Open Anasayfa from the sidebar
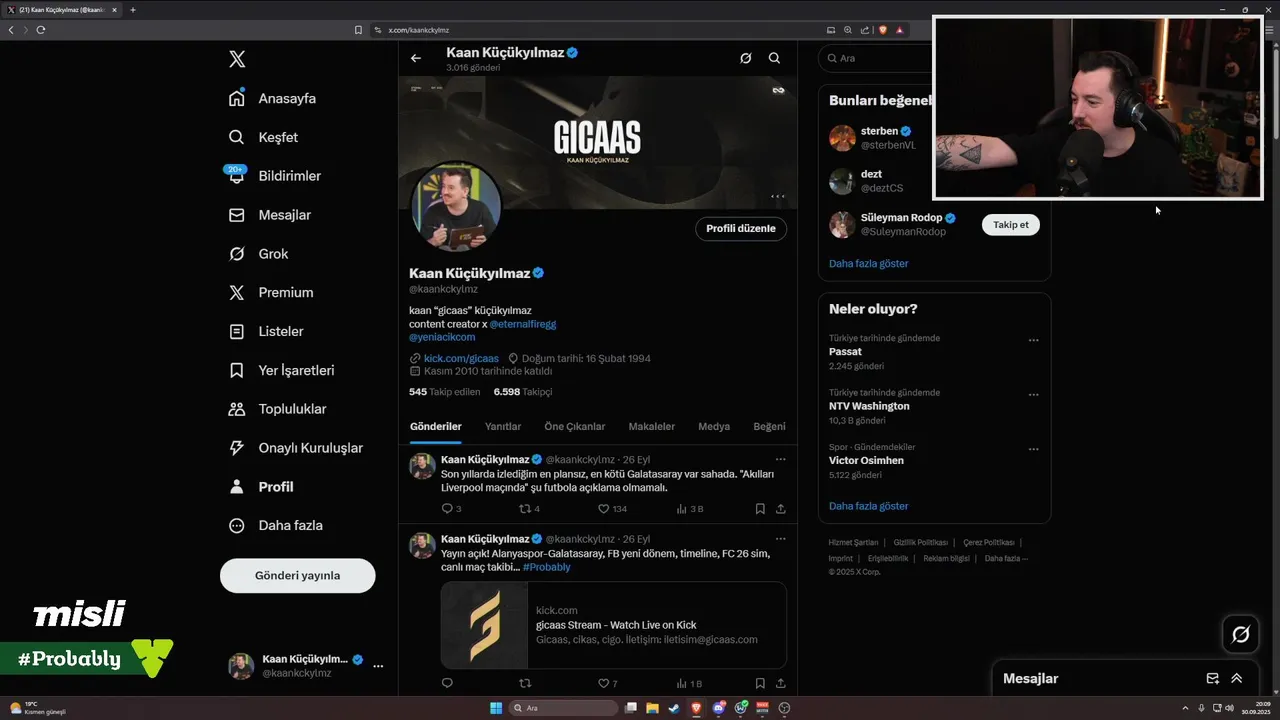 point(272,98)
